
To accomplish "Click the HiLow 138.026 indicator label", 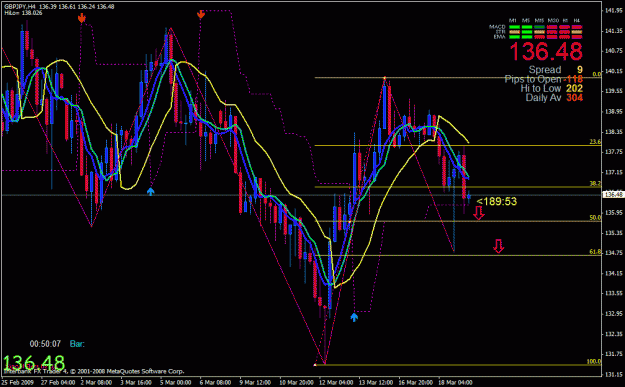I will pos(23,13).
